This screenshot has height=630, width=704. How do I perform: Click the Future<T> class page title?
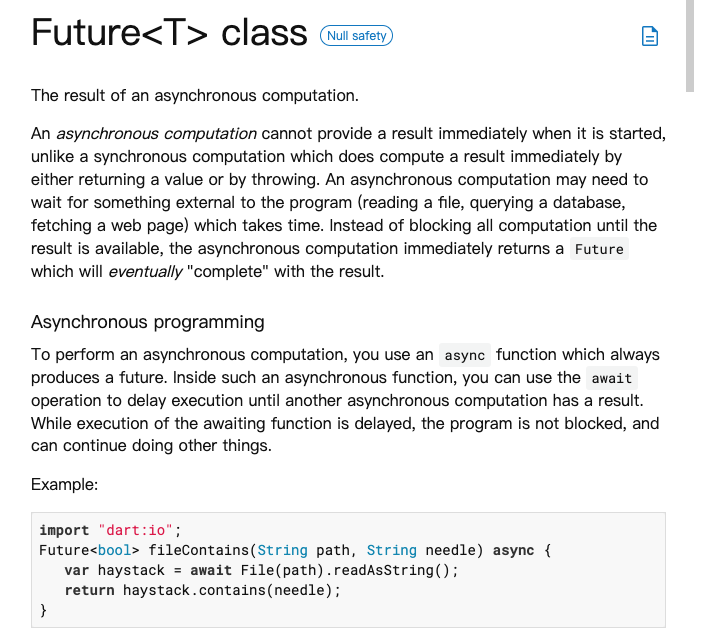[x=169, y=32]
